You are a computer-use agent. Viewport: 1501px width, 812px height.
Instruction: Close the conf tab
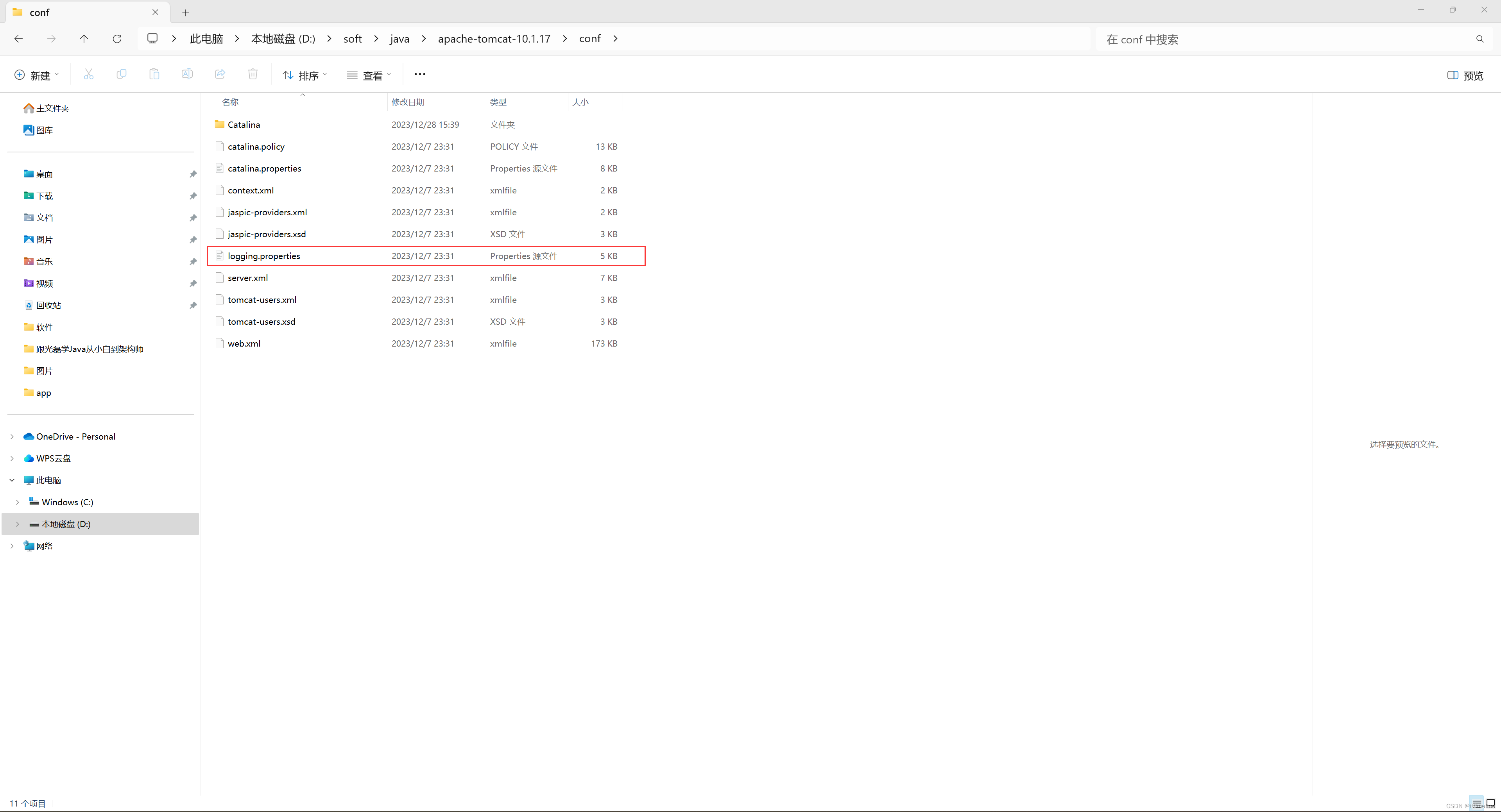(155, 12)
